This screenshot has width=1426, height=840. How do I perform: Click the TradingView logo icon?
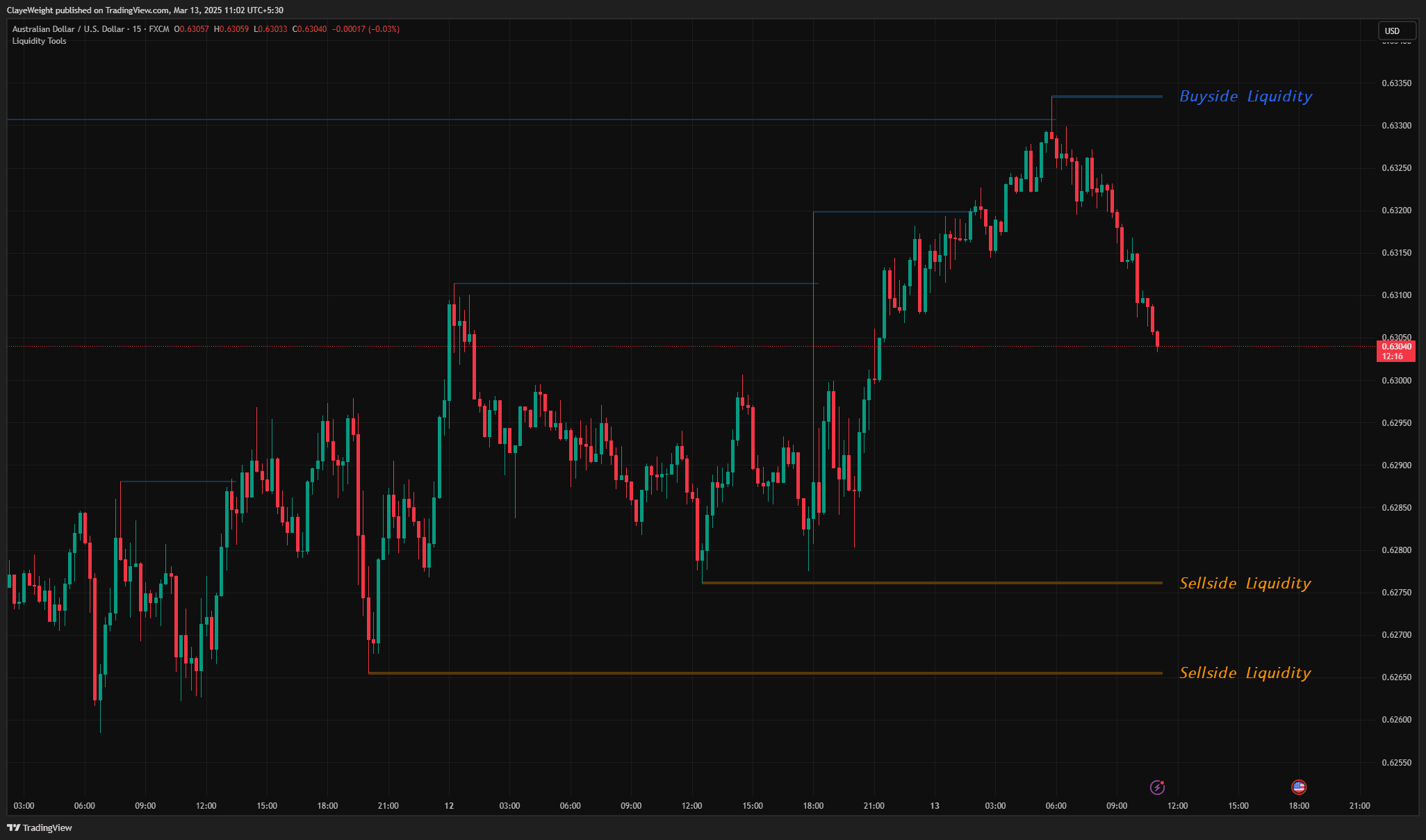(15, 827)
